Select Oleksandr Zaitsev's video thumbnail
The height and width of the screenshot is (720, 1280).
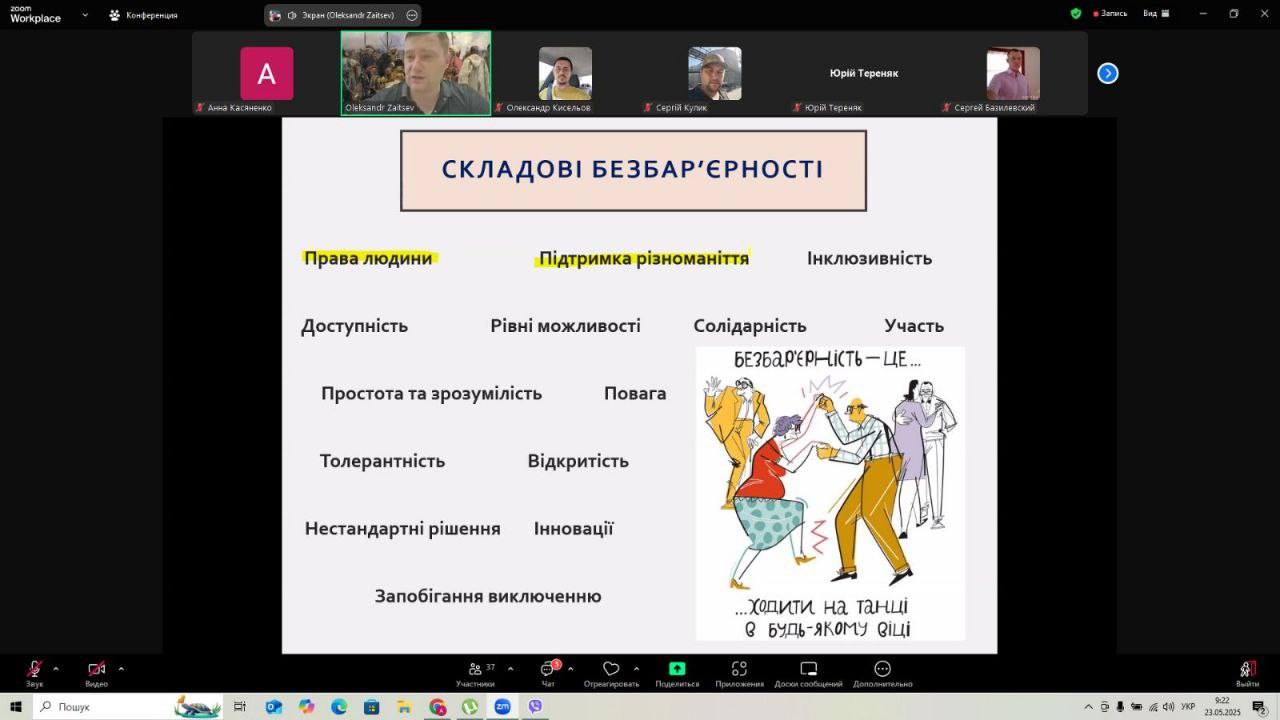[416, 73]
